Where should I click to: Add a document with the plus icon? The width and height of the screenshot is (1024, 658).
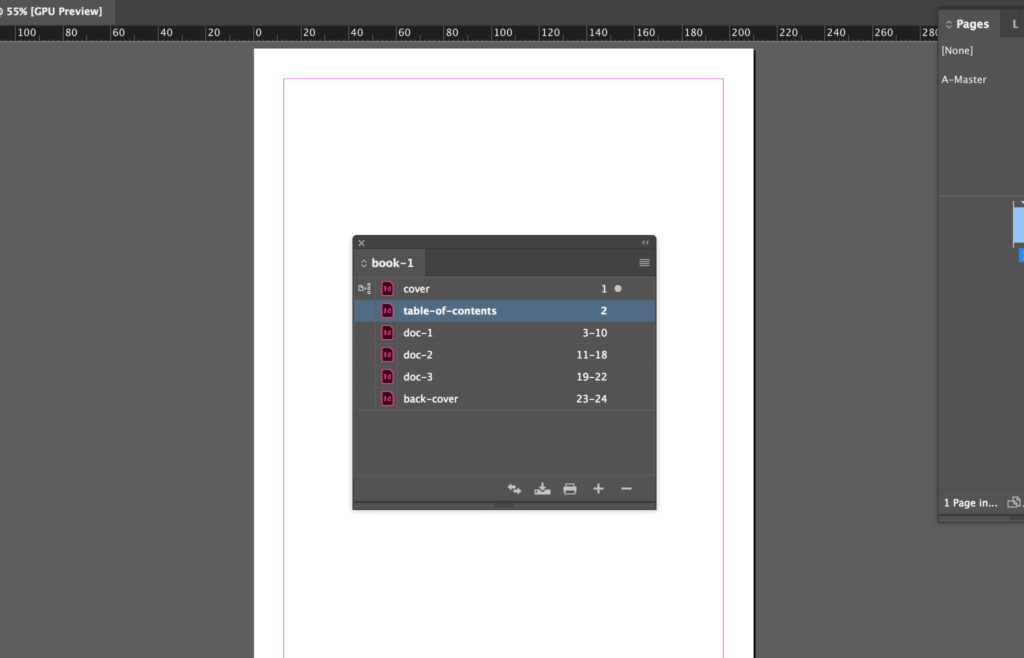597,489
